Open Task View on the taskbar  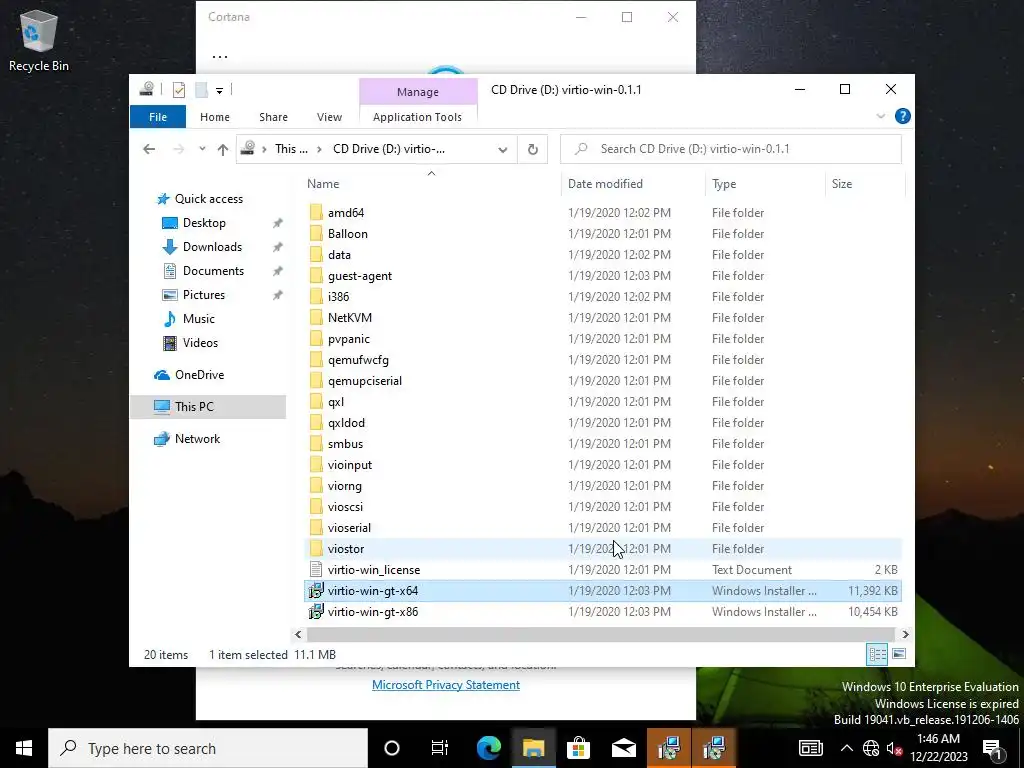coord(440,748)
